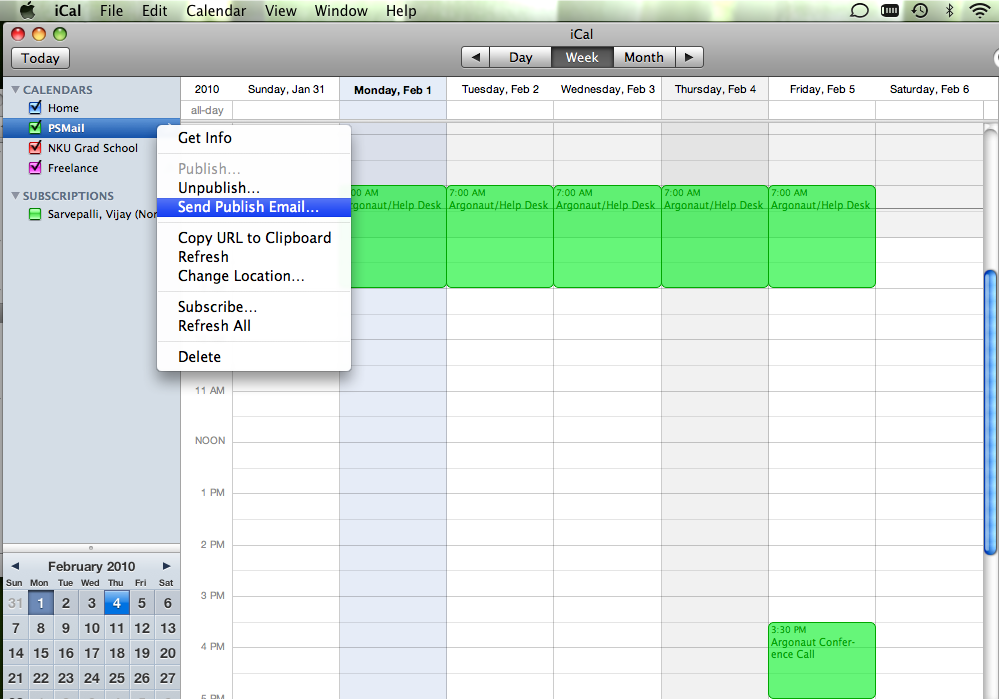This screenshot has height=699, width=999.
Task: Toggle the Home calendar checkbox
Action: (35, 108)
